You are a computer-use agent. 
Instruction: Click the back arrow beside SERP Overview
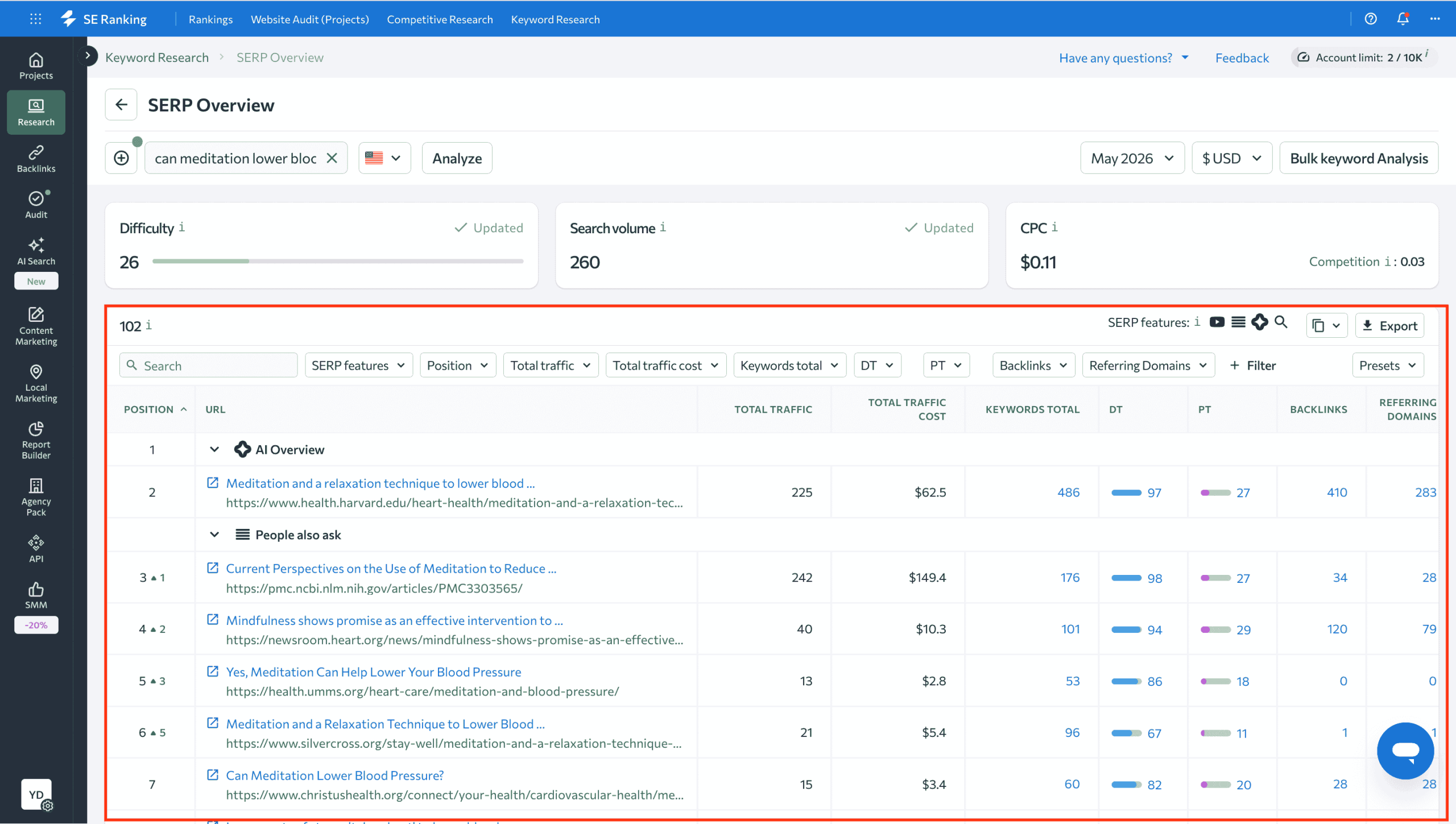121,105
